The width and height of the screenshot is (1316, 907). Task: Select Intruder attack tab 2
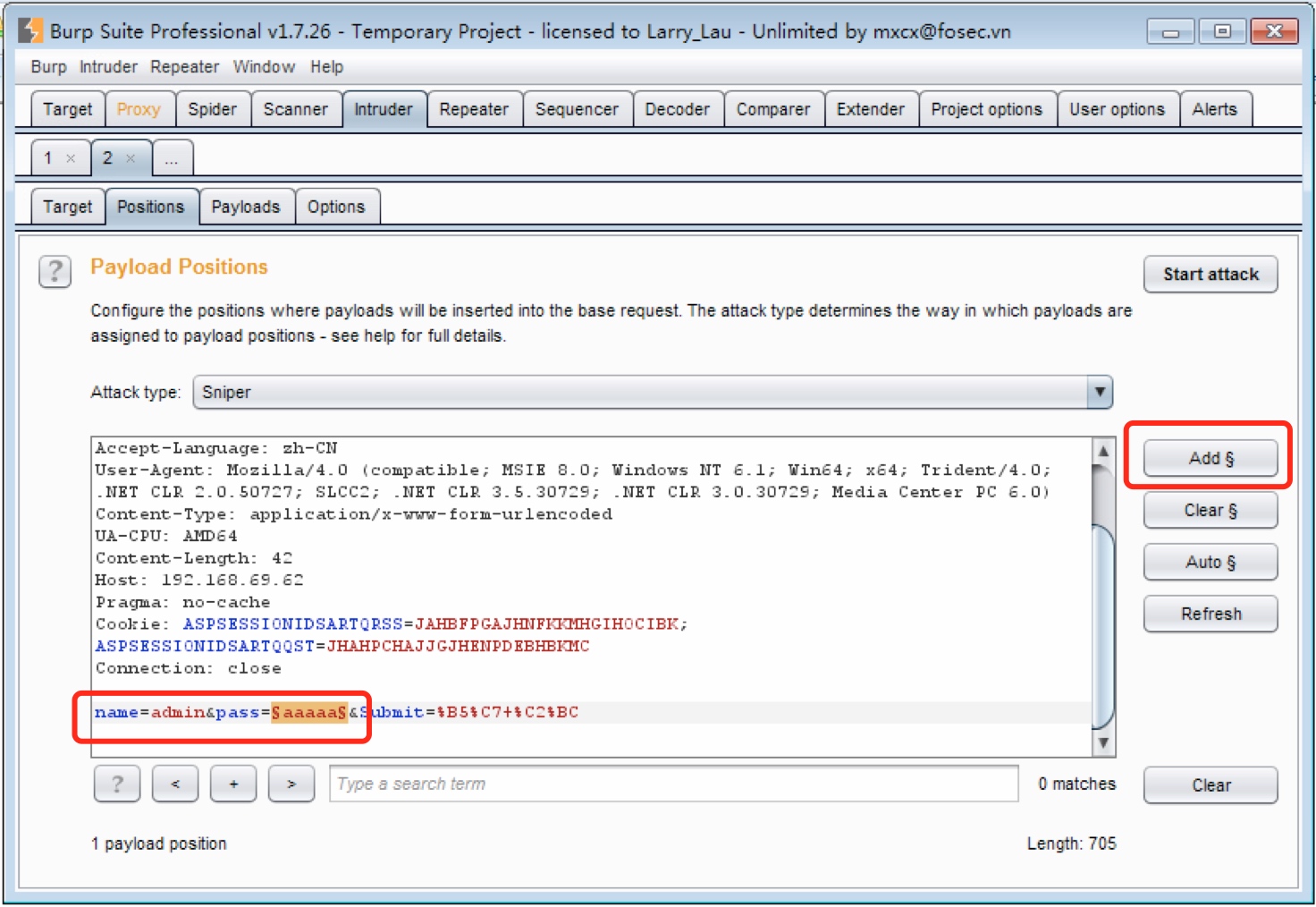[x=107, y=158]
